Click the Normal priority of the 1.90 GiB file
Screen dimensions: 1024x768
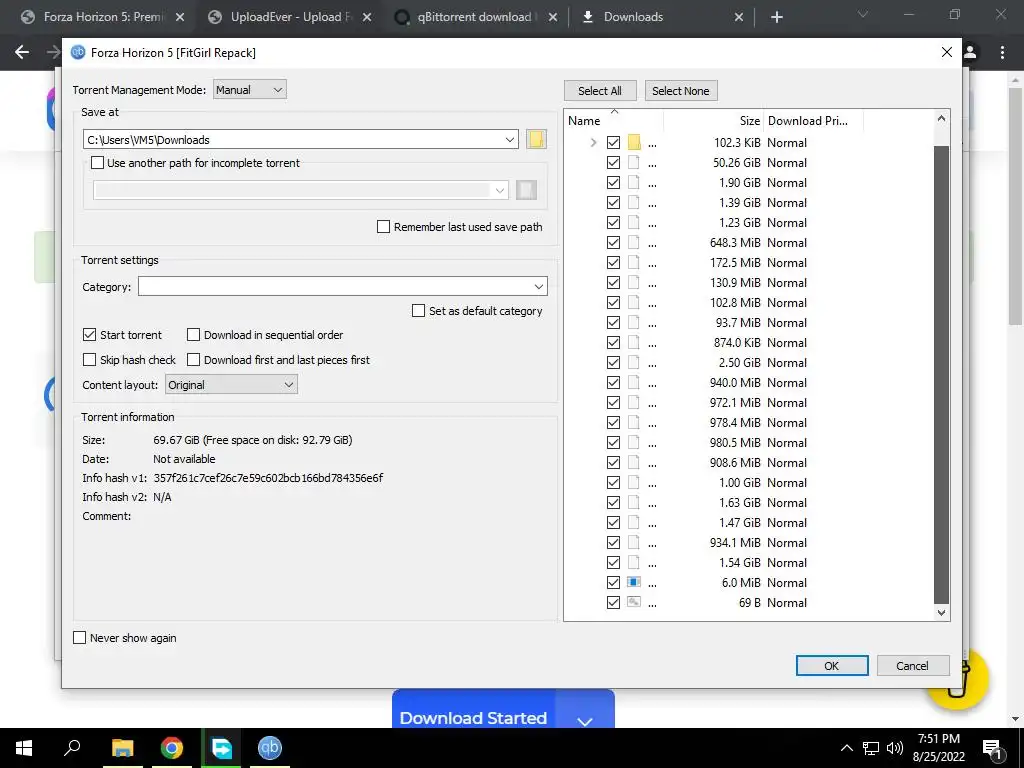coord(787,183)
